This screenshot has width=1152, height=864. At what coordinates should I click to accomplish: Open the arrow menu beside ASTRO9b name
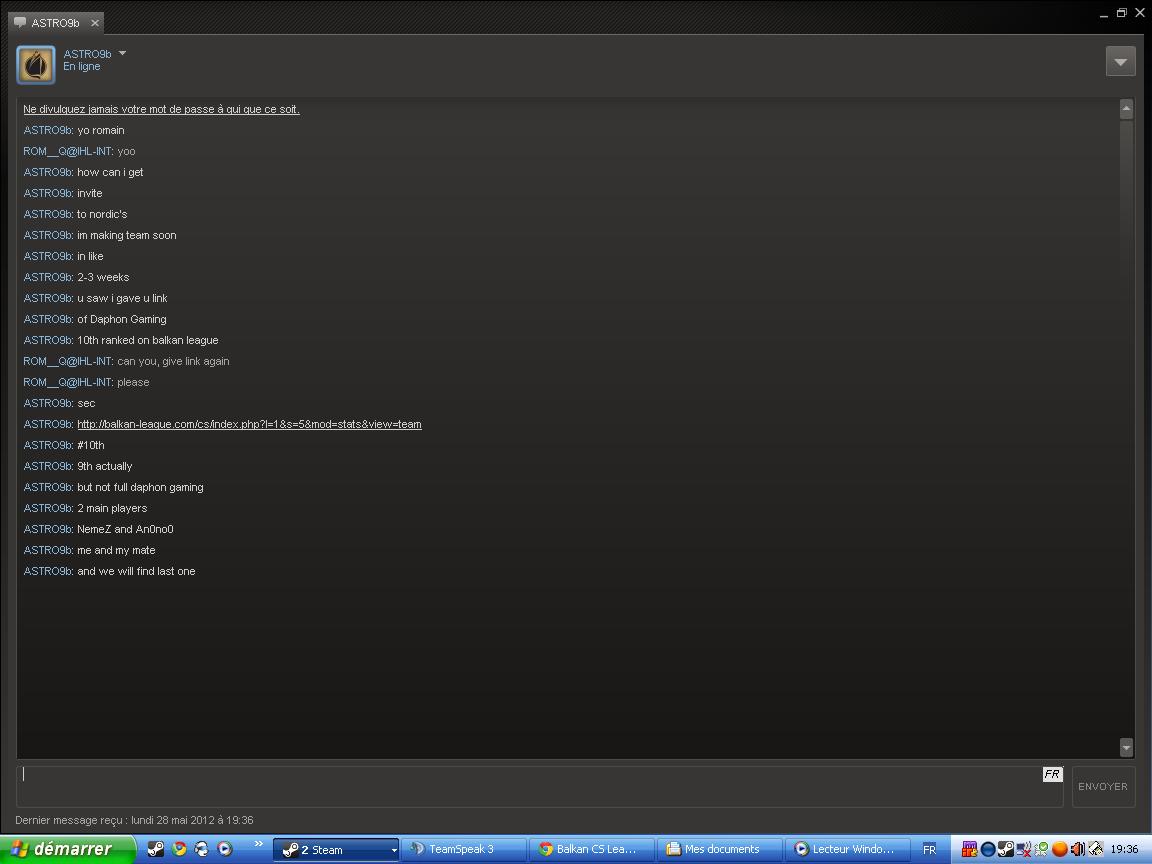click(122, 54)
